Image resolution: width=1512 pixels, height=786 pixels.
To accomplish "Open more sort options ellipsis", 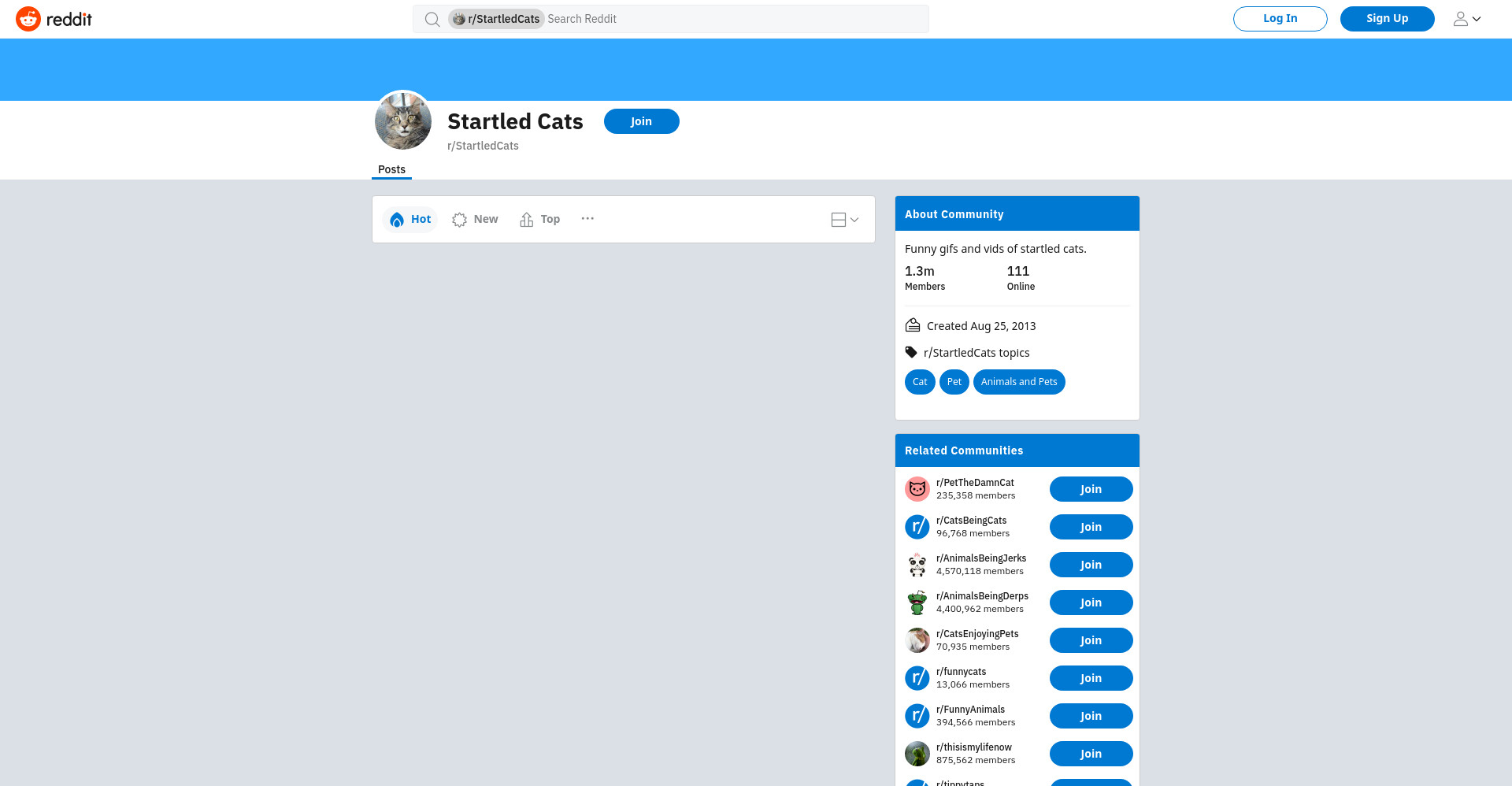I will (587, 219).
